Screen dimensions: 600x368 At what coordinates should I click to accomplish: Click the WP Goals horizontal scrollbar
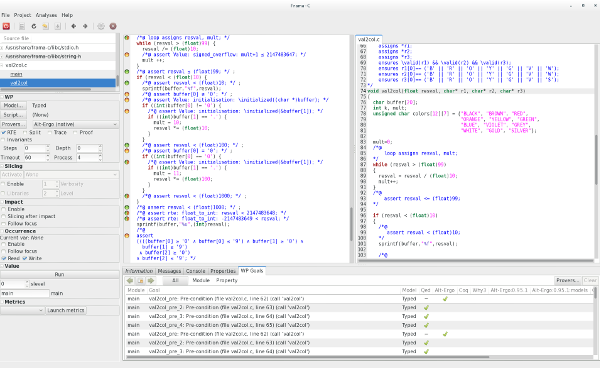click(308, 357)
